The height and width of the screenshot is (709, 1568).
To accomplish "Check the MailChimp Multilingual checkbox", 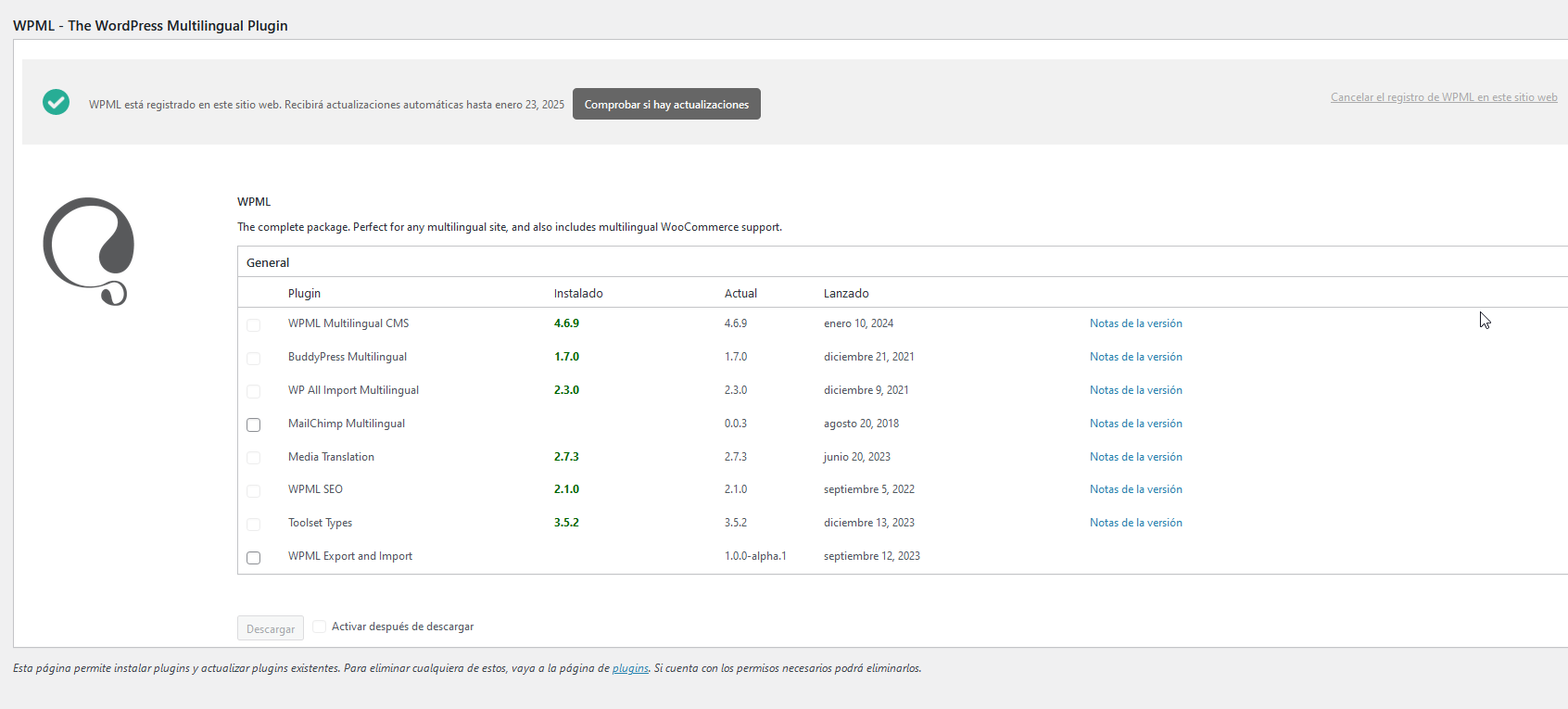I will pos(253,424).
